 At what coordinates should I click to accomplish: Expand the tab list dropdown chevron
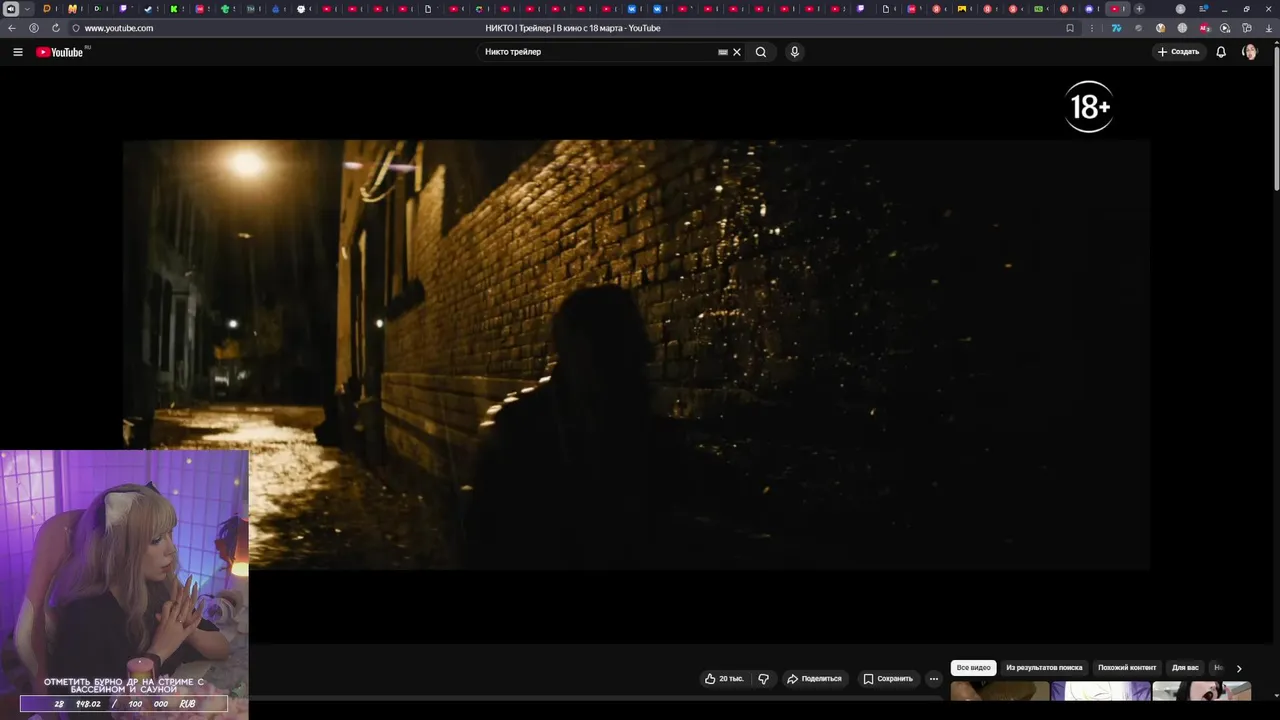coord(28,9)
